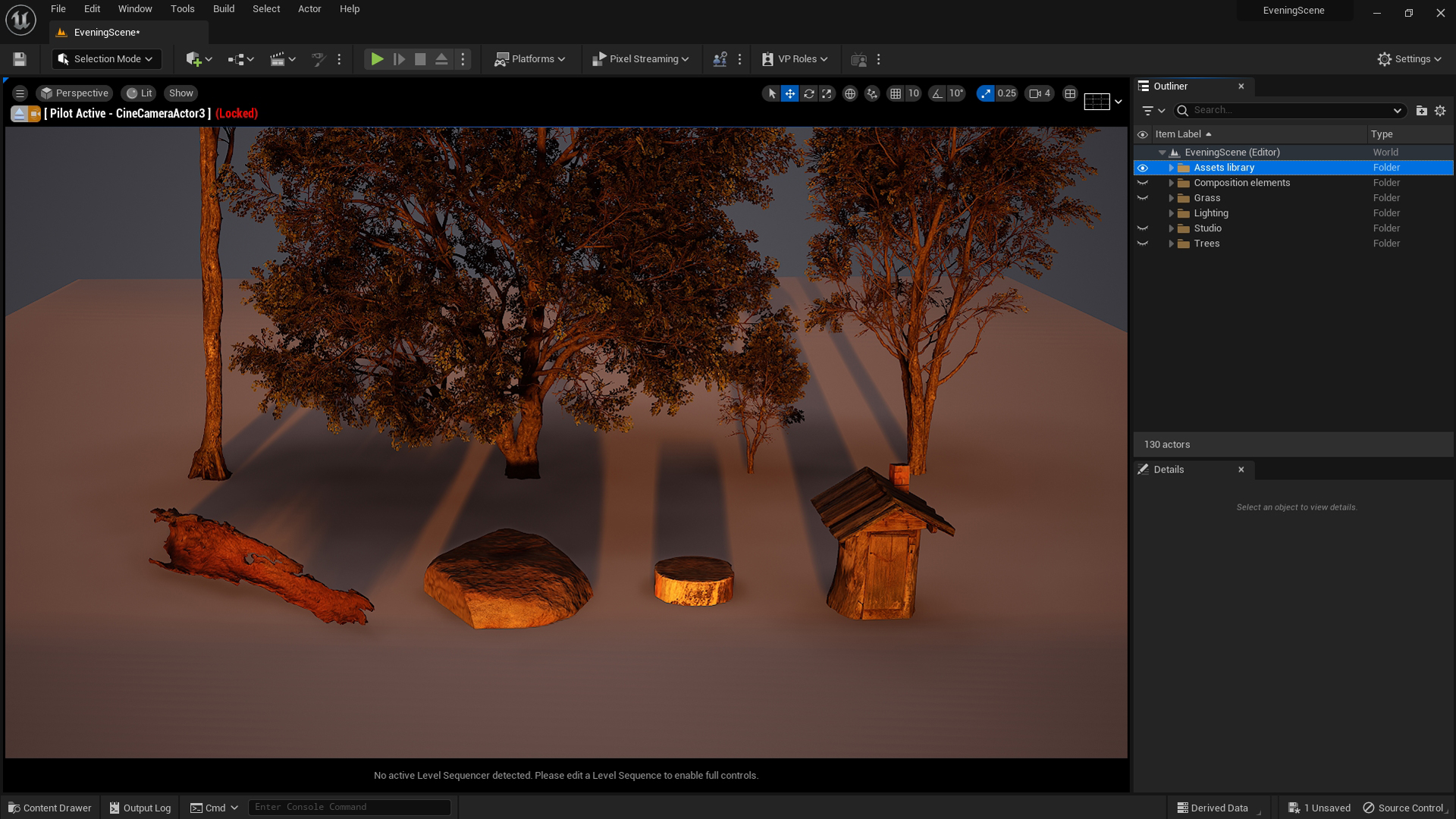The image size is (1456, 819).
Task: Click the world coordinate system globe icon
Action: click(x=850, y=93)
